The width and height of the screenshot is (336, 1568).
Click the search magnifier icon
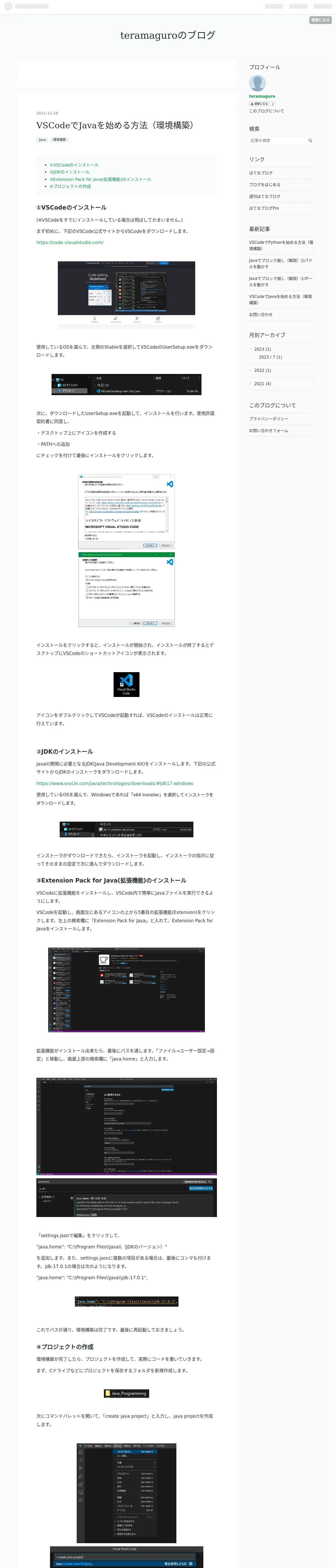(x=310, y=141)
